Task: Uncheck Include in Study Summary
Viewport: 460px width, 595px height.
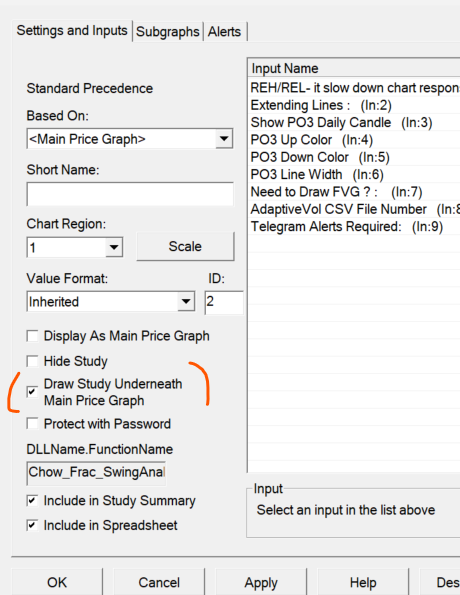Action: pos(33,501)
